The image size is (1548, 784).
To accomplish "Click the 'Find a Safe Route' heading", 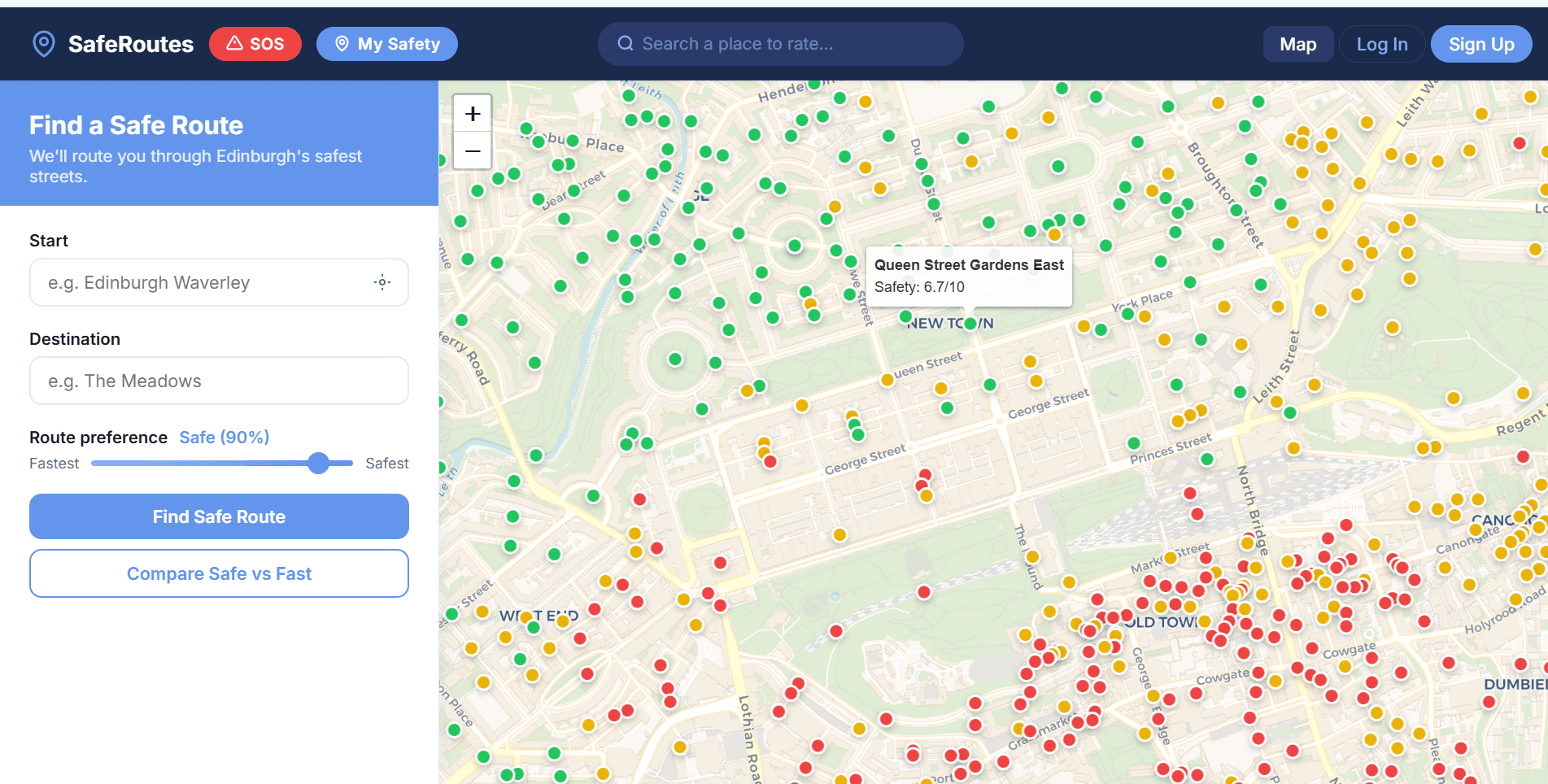I will [137, 125].
